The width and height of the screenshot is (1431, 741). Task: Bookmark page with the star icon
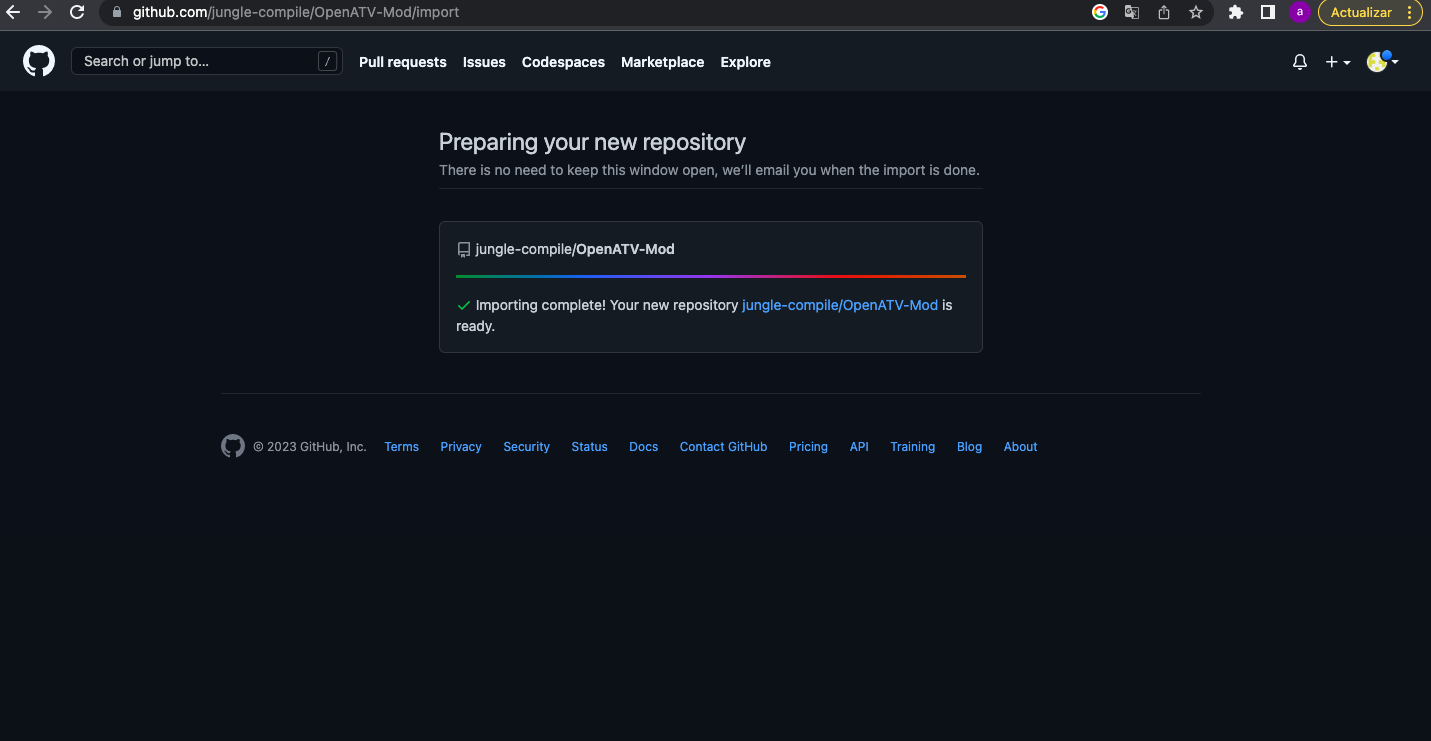(1196, 13)
